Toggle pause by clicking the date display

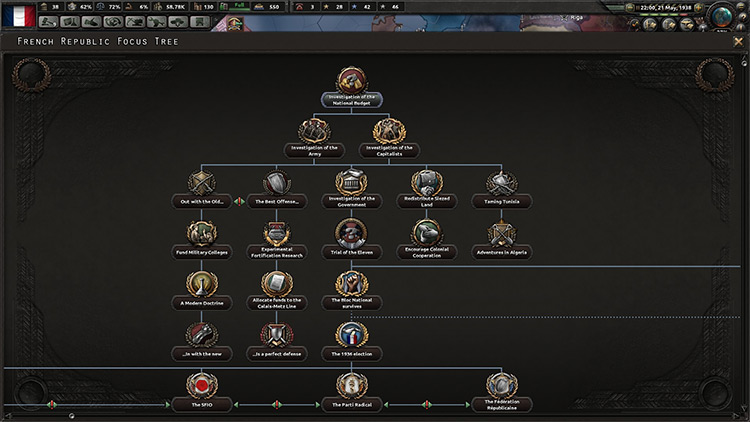coord(666,8)
